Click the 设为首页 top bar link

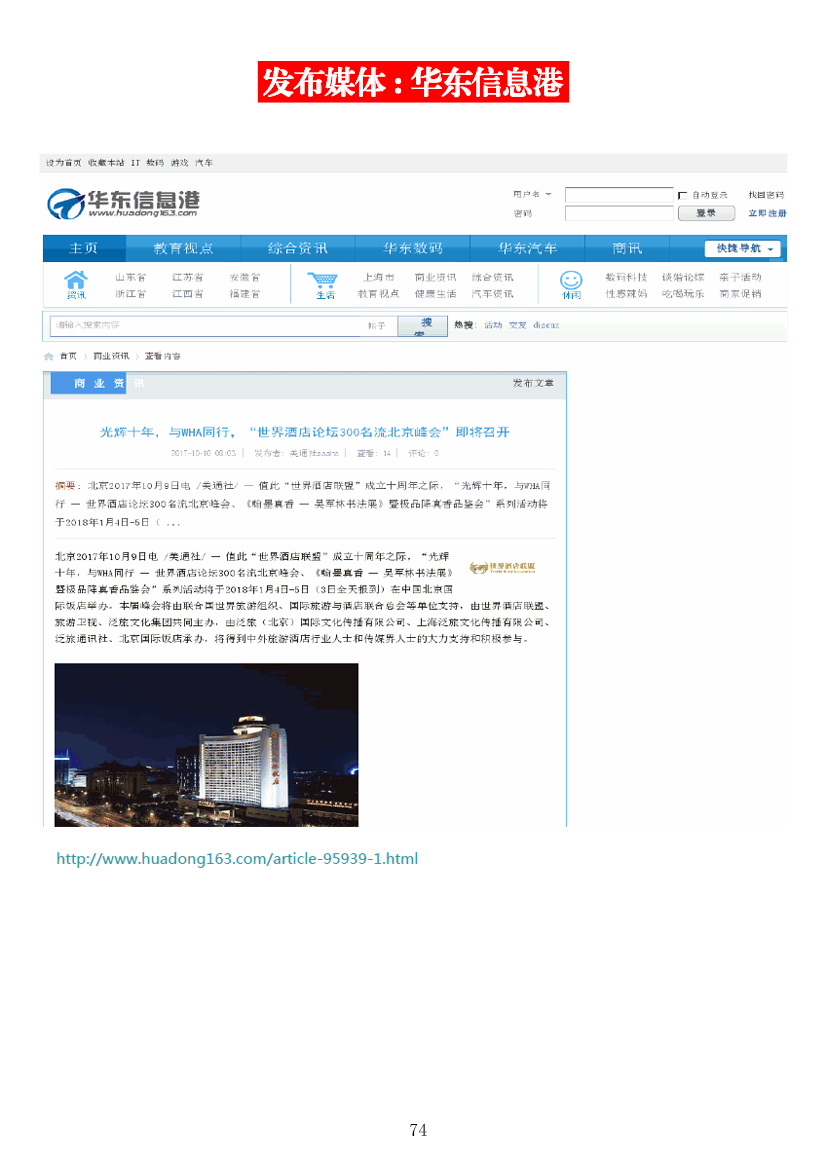pyautogui.click(x=63, y=163)
